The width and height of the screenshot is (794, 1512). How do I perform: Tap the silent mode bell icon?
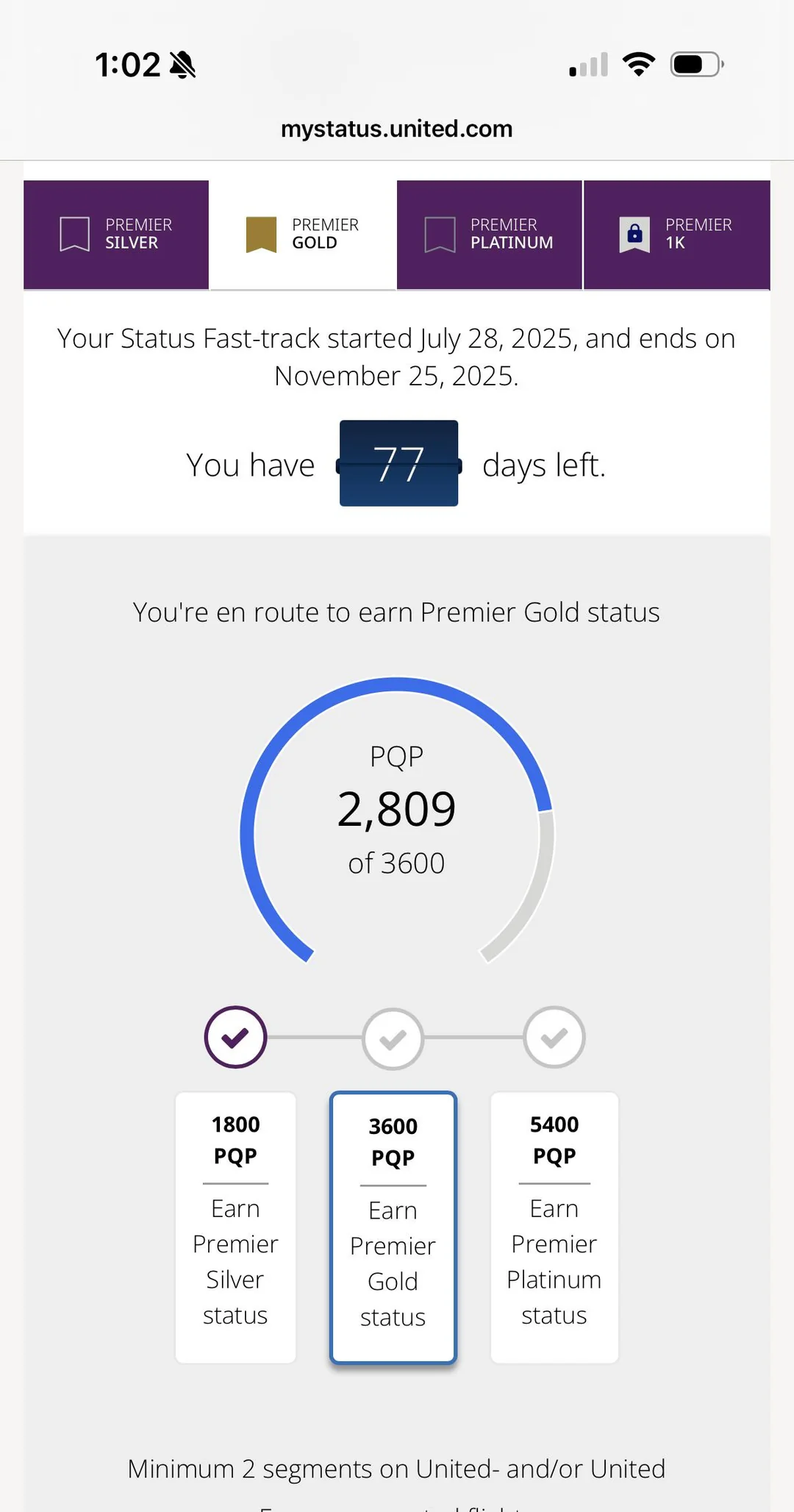point(182,65)
